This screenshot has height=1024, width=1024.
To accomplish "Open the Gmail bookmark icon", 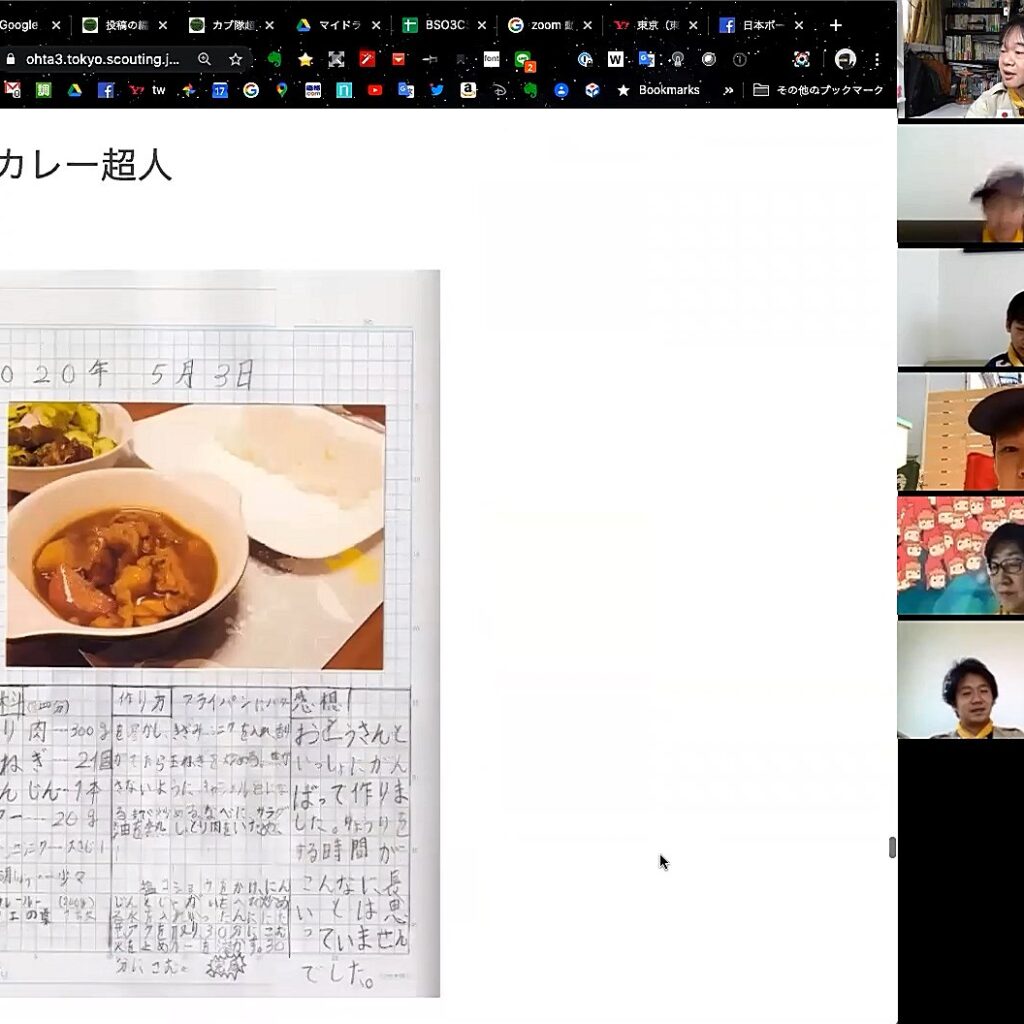I will [x=12, y=90].
